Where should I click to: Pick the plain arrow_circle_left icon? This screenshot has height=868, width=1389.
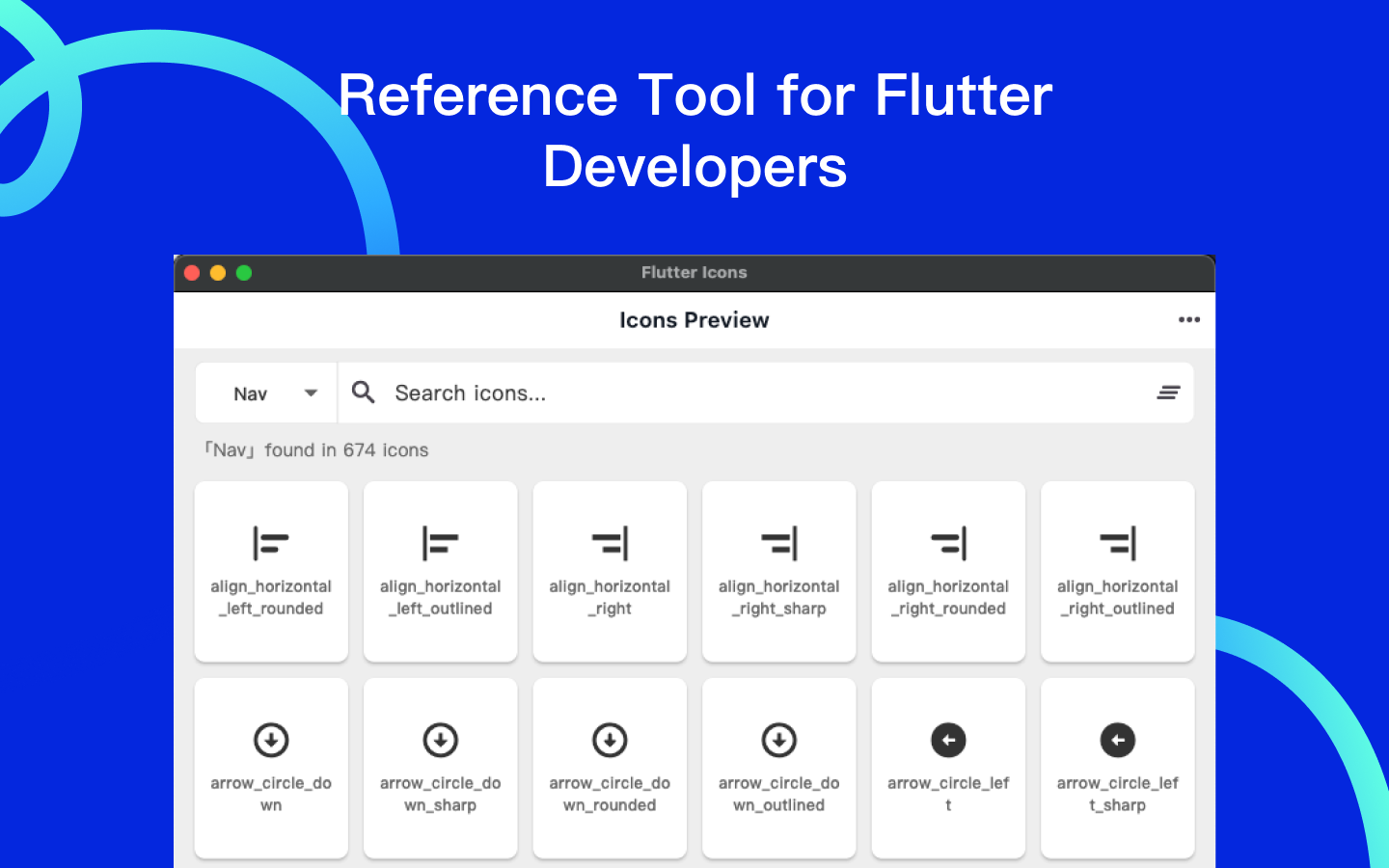coord(948,768)
